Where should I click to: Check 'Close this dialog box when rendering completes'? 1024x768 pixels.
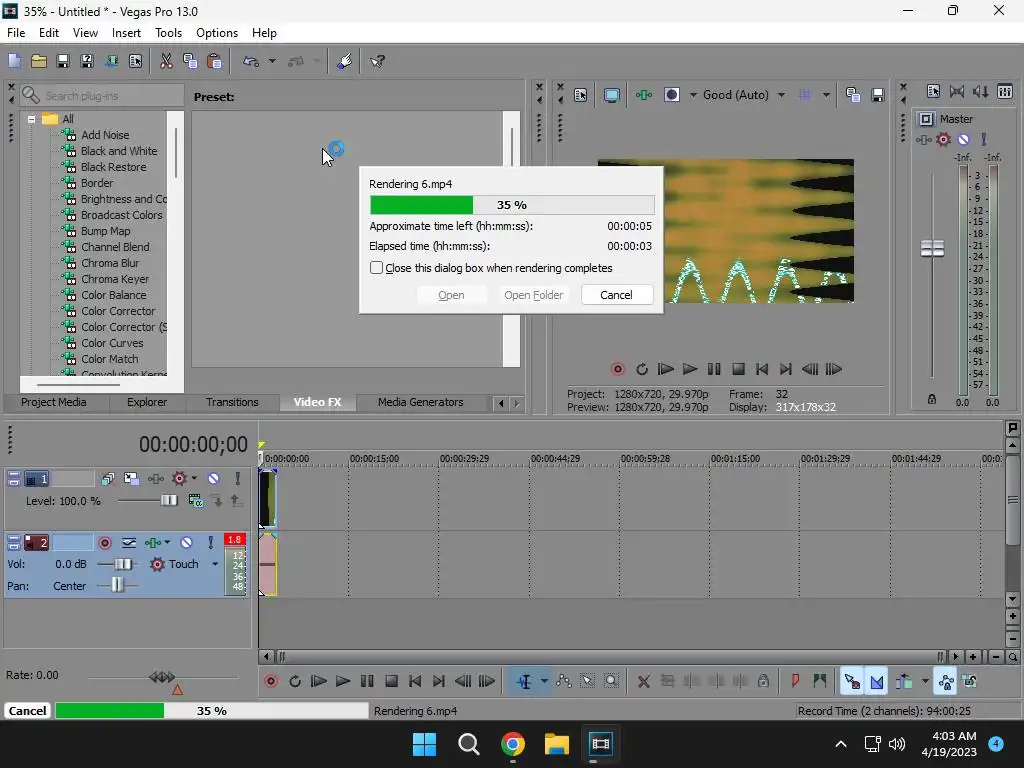click(x=376, y=268)
